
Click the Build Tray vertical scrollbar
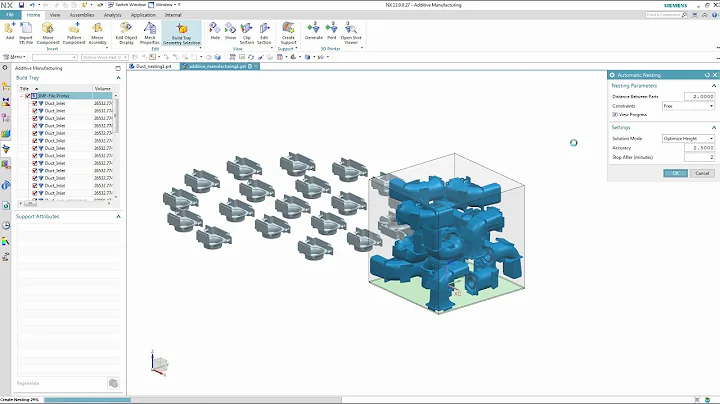[x=116, y=146]
